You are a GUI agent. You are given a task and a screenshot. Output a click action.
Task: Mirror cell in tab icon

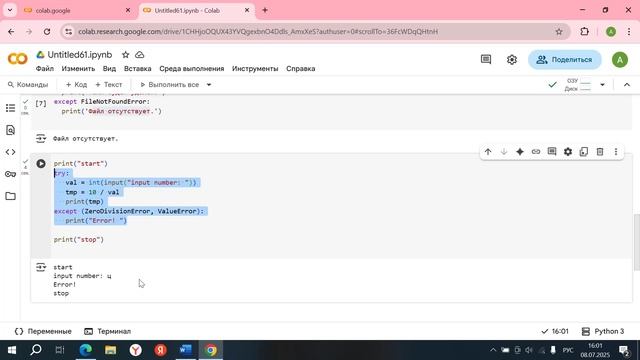coord(584,152)
